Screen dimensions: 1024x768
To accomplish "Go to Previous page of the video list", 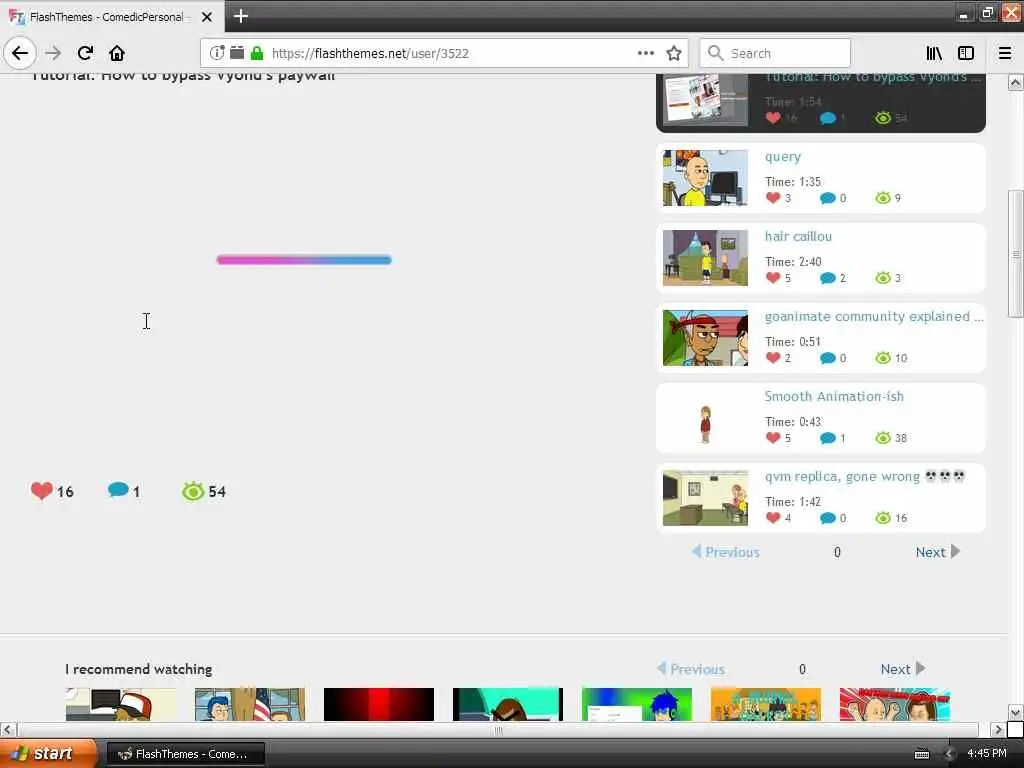I will pyautogui.click(x=726, y=552).
